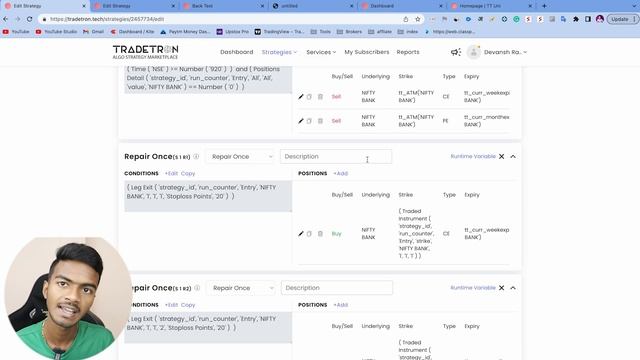Click the Tradetron logo
The height and width of the screenshot is (360, 640).
point(145,52)
